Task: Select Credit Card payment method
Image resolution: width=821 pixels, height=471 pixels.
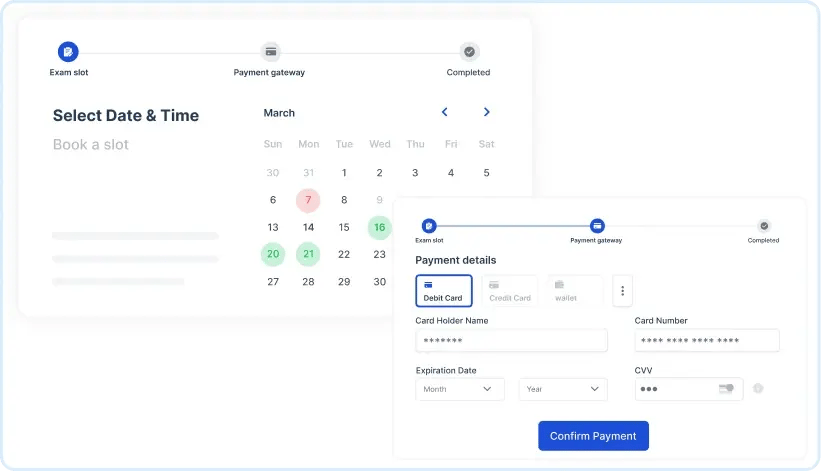Action: coord(509,290)
